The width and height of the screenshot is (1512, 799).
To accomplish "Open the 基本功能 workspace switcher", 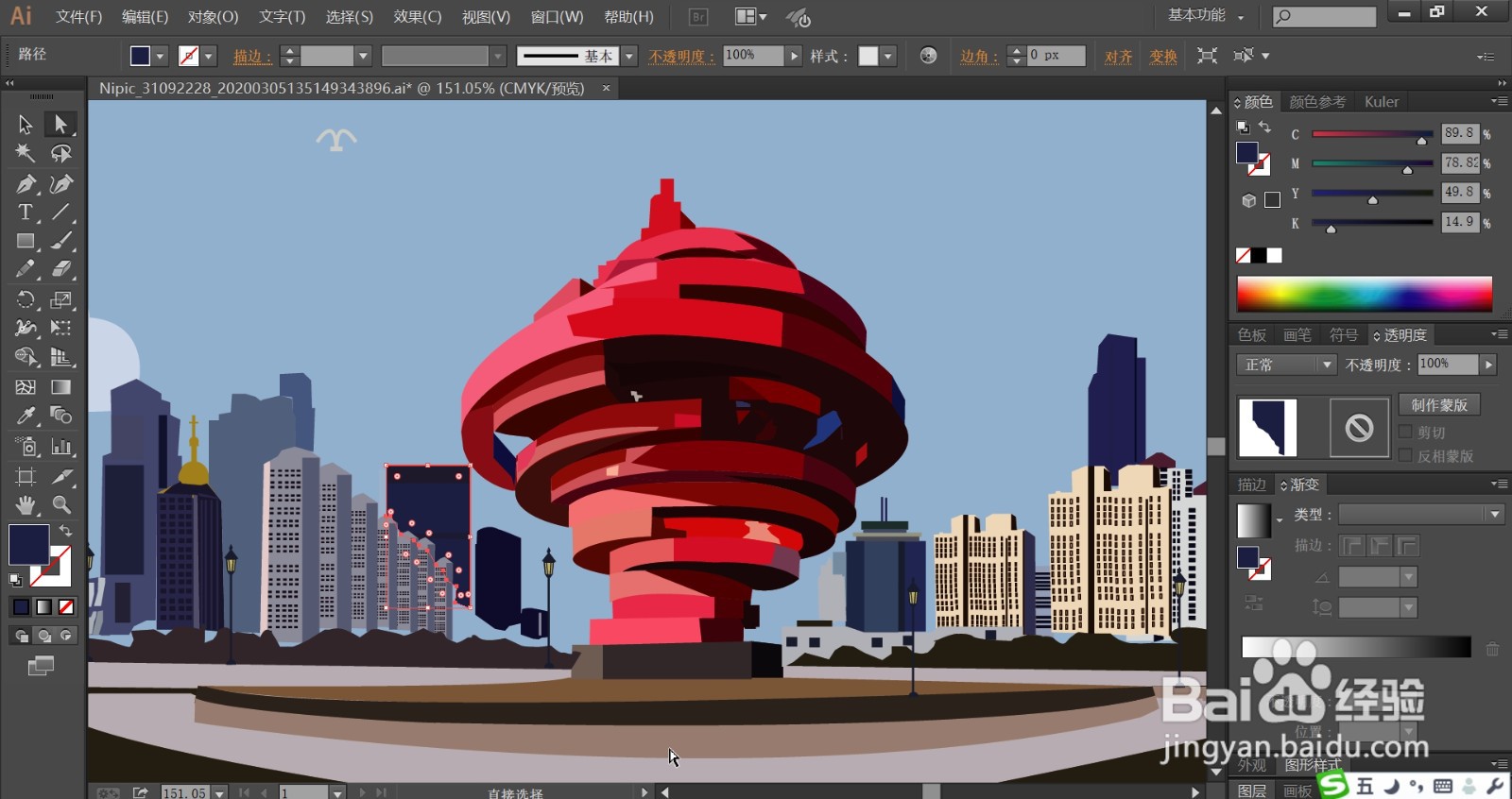I will [x=1206, y=16].
